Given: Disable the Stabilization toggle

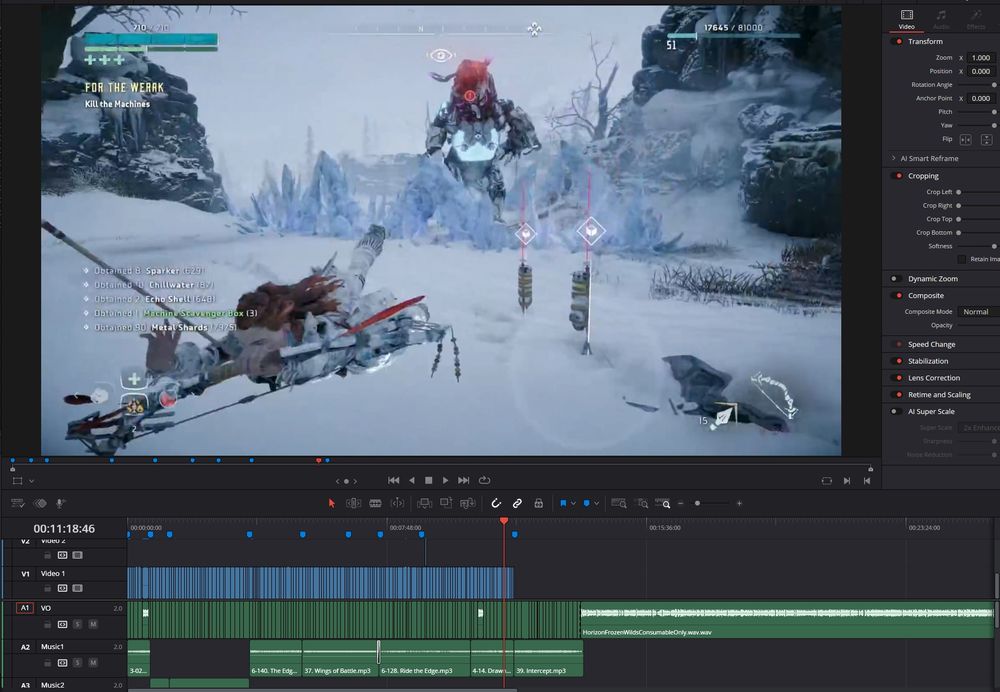Looking at the screenshot, I should pos(897,361).
